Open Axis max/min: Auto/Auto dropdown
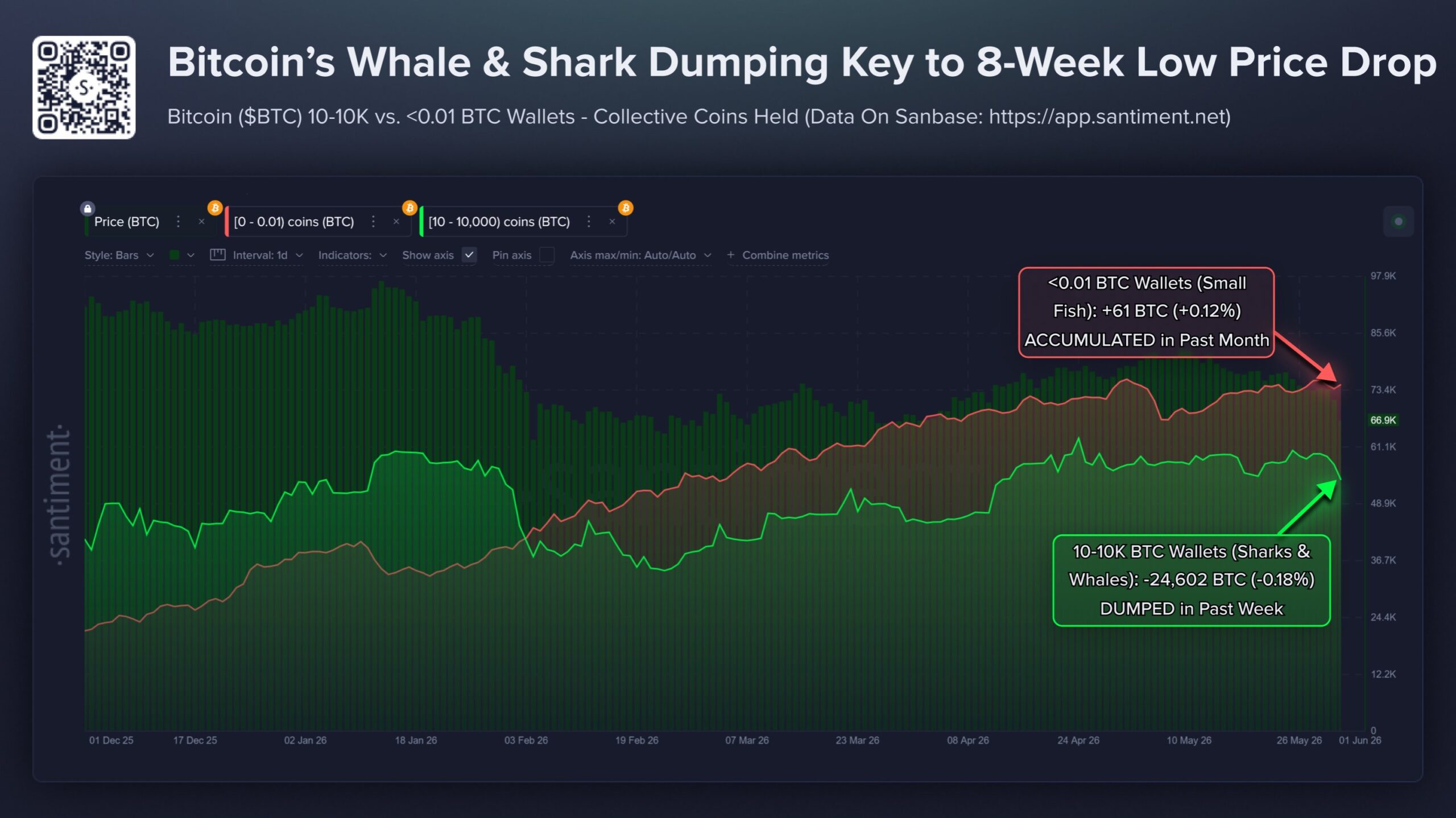 click(x=640, y=255)
